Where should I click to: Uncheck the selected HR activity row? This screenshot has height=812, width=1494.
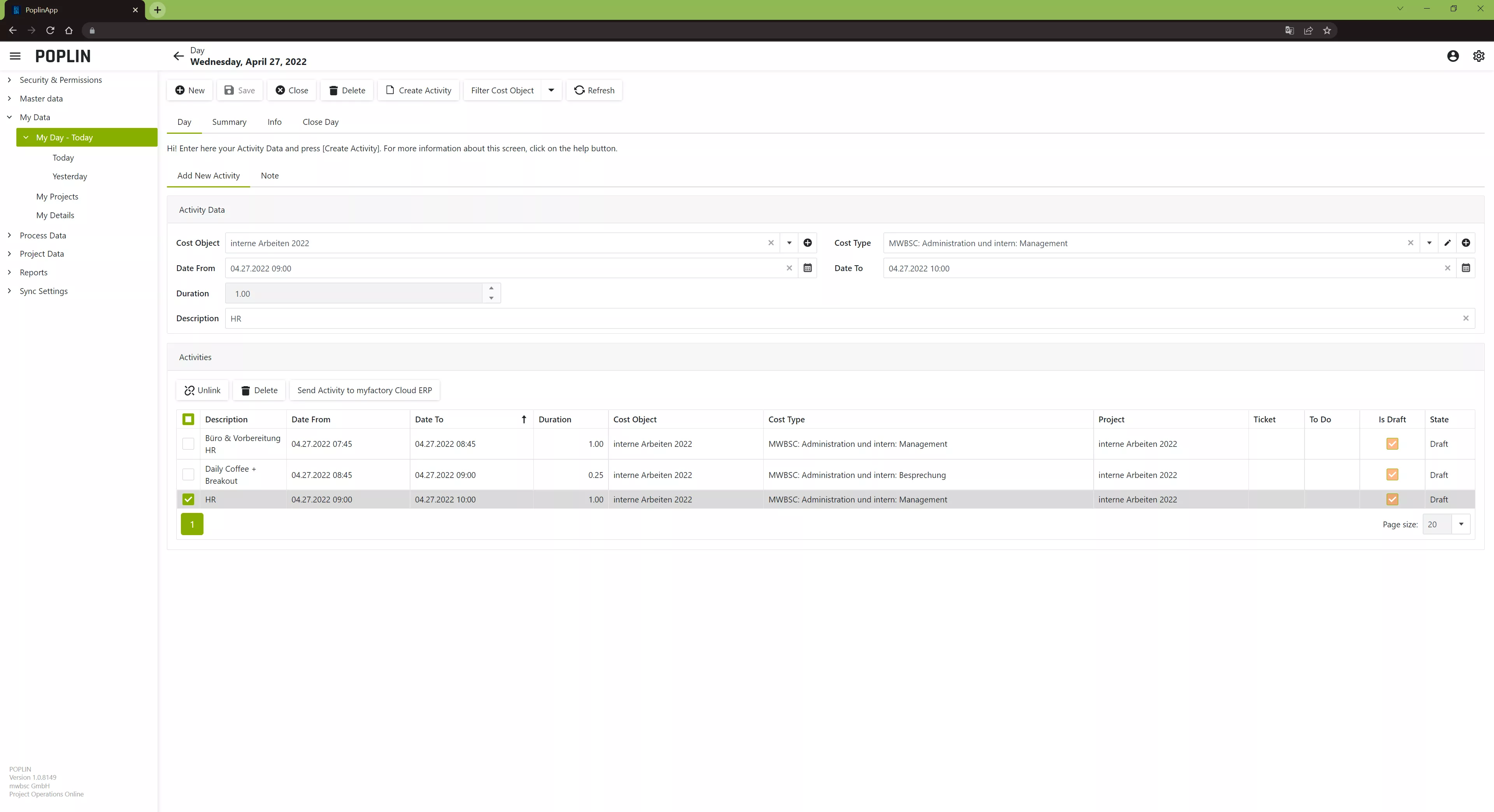pos(188,500)
